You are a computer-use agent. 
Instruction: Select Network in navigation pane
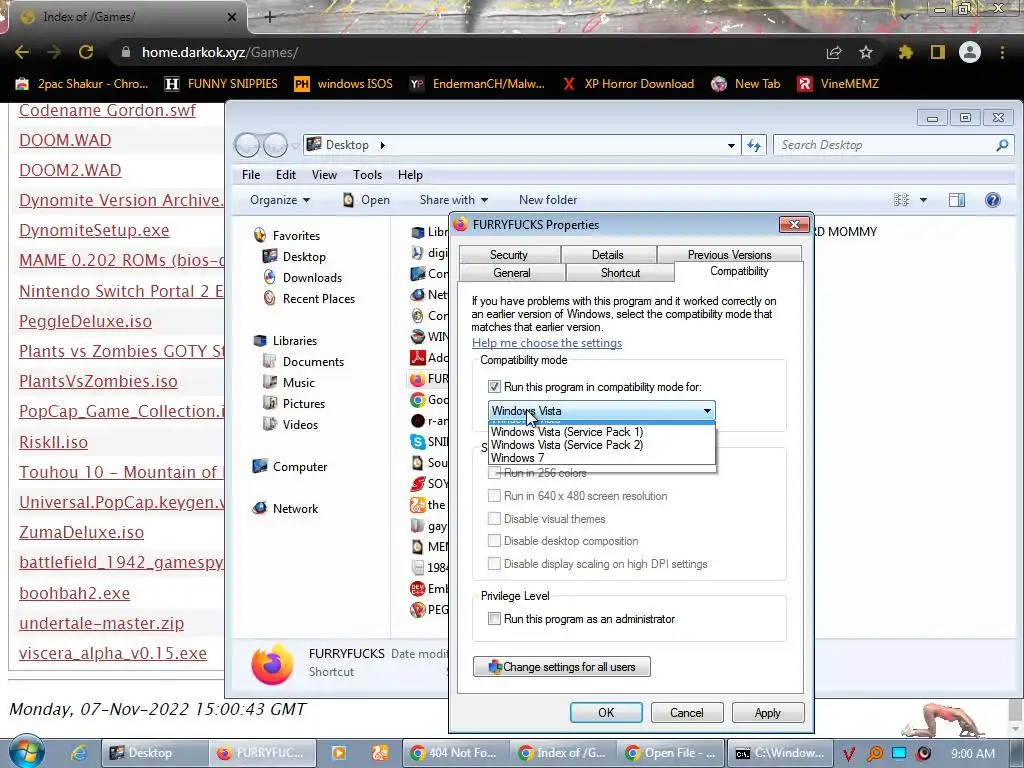(x=285, y=508)
